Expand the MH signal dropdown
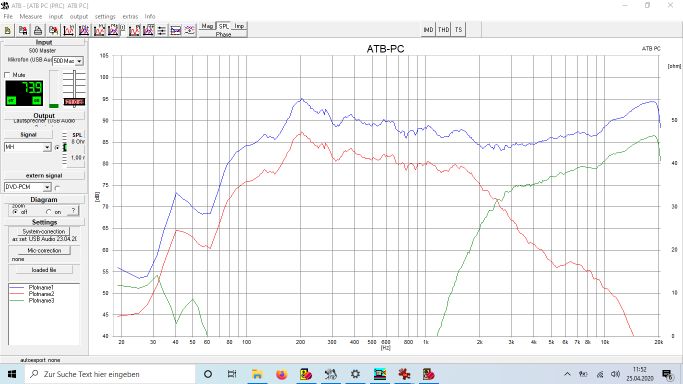This screenshot has width=683, height=384. coord(47,148)
